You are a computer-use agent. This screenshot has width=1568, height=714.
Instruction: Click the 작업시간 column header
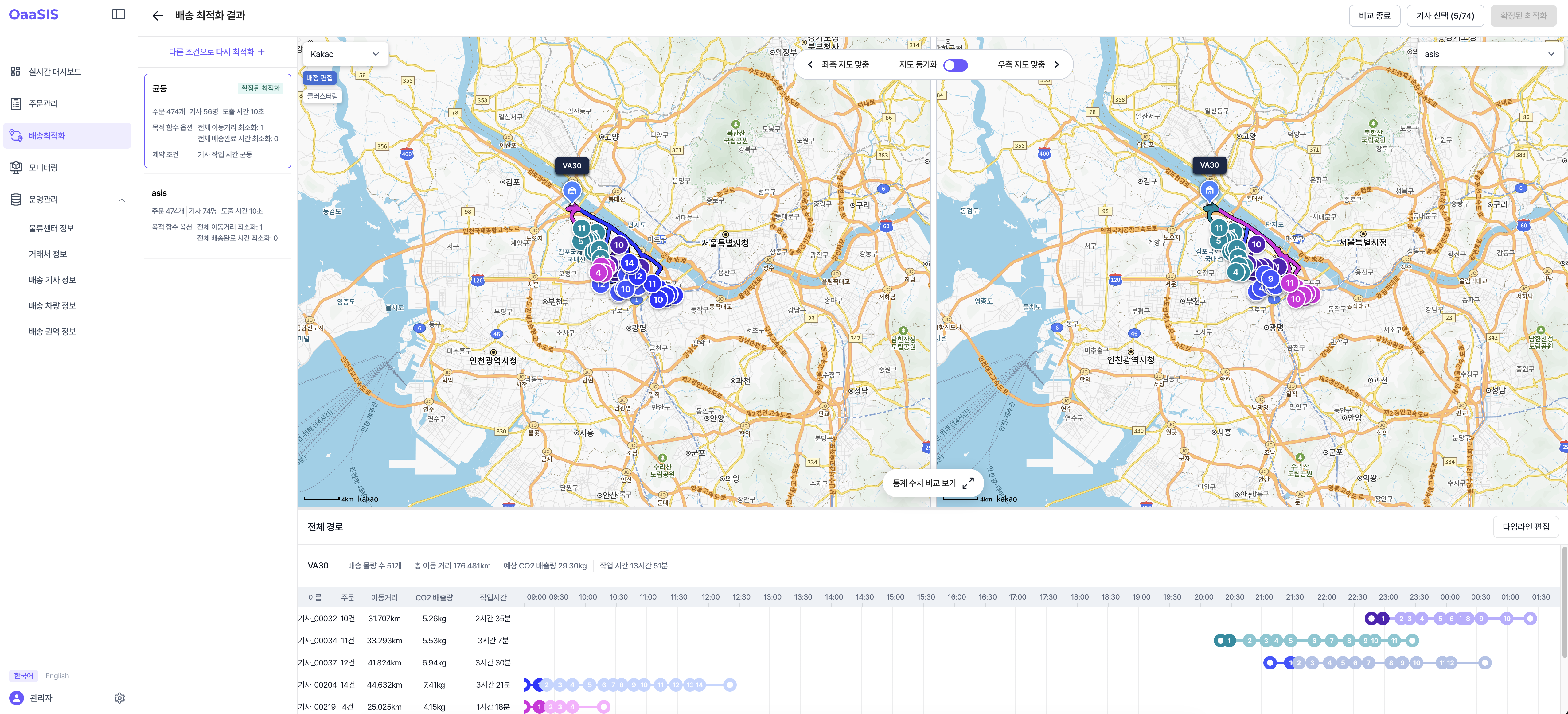pyautogui.click(x=493, y=598)
